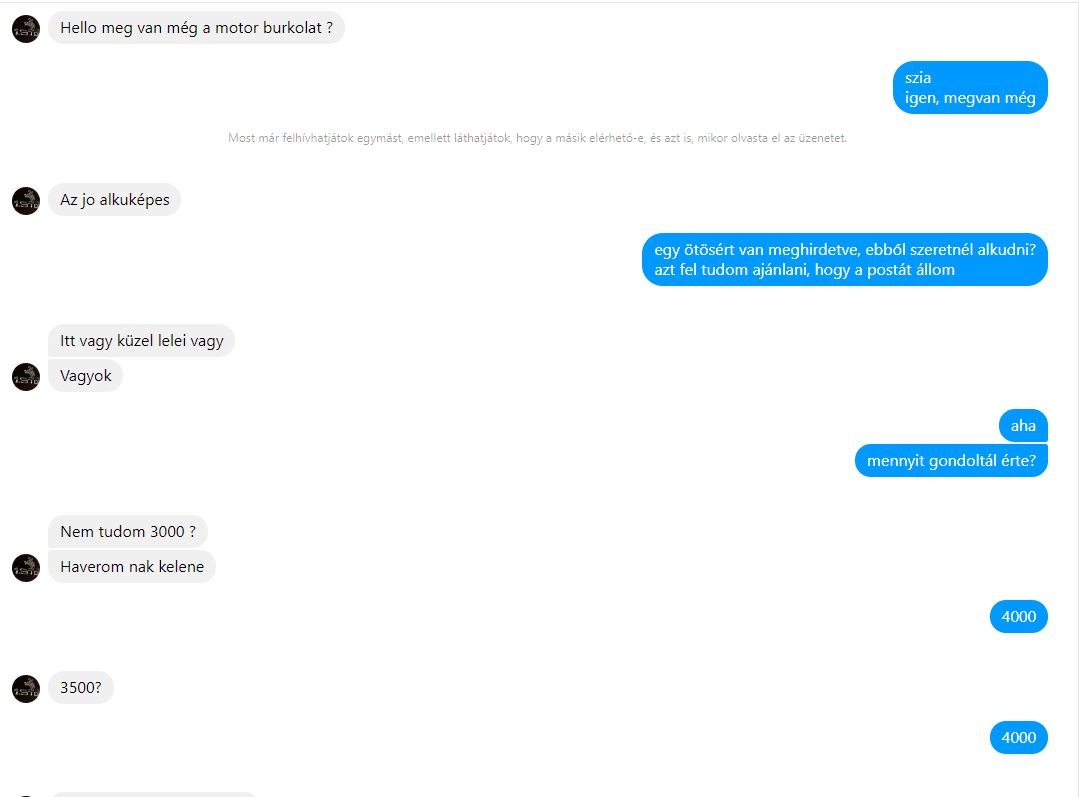The height and width of the screenshot is (797, 1079).
Task: Select the "szia igen, megvan még" reply bubble
Action: click(970, 87)
